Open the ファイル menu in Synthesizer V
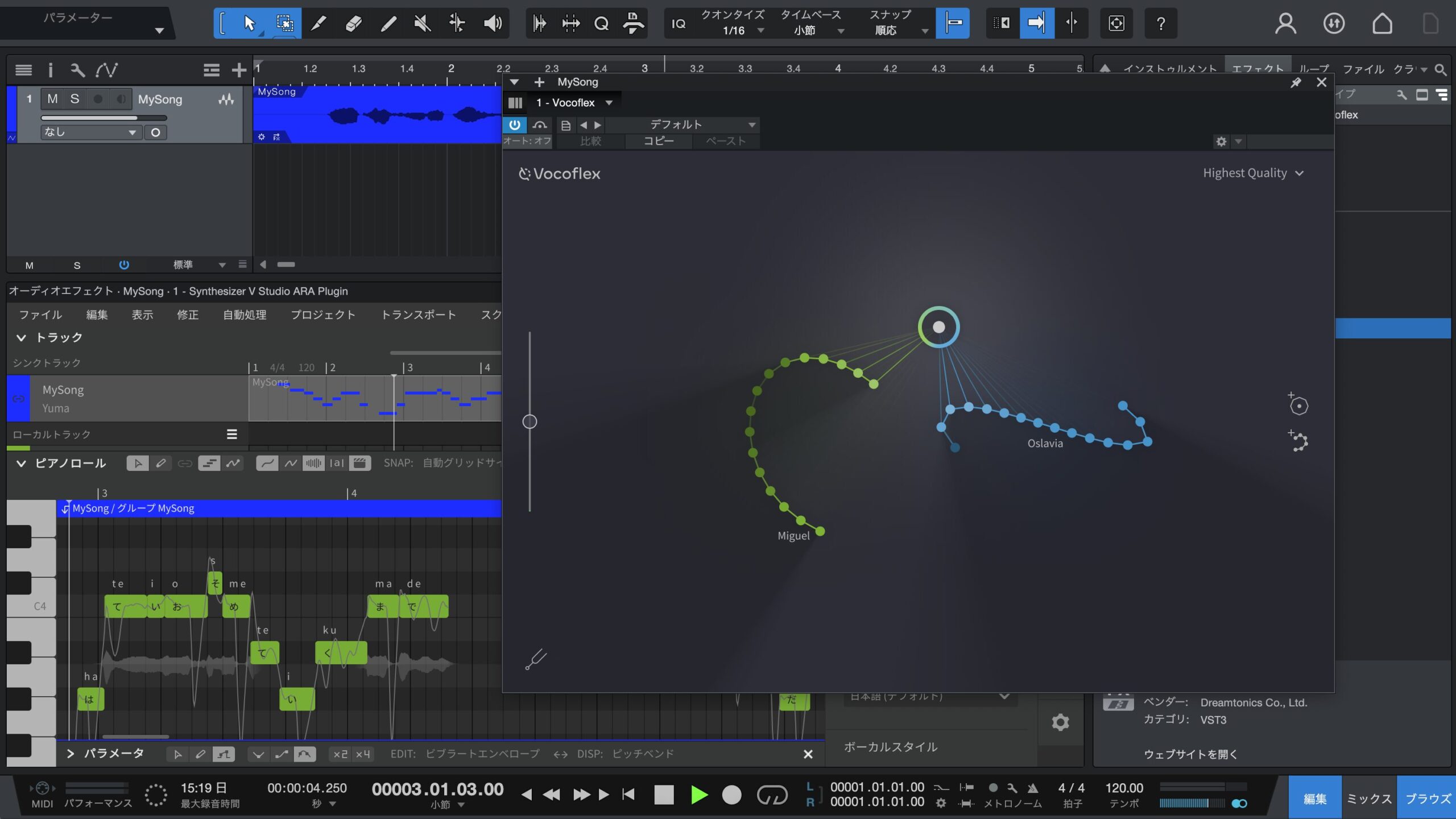 click(x=40, y=315)
